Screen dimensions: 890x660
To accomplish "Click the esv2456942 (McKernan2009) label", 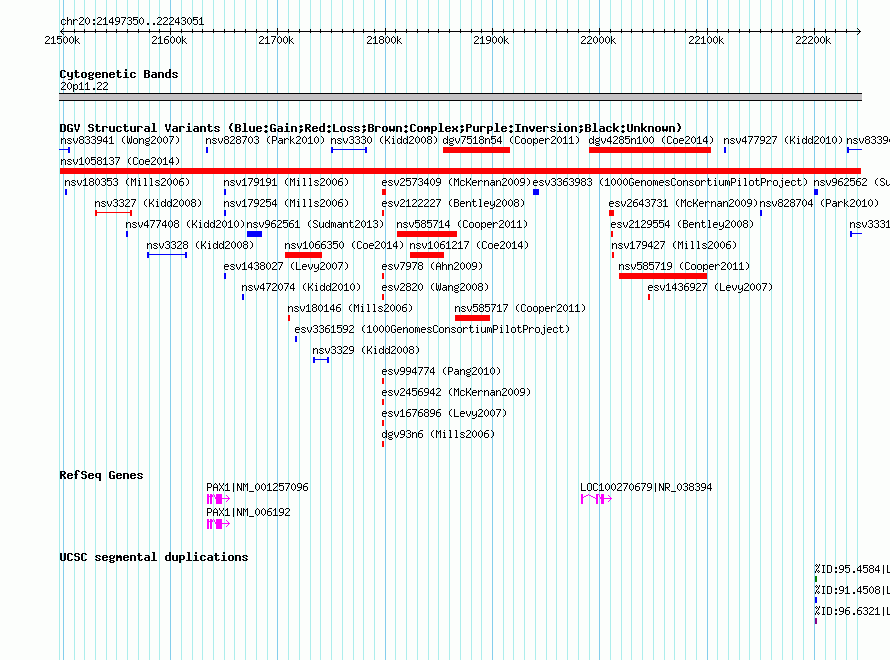I will [x=456, y=392].
